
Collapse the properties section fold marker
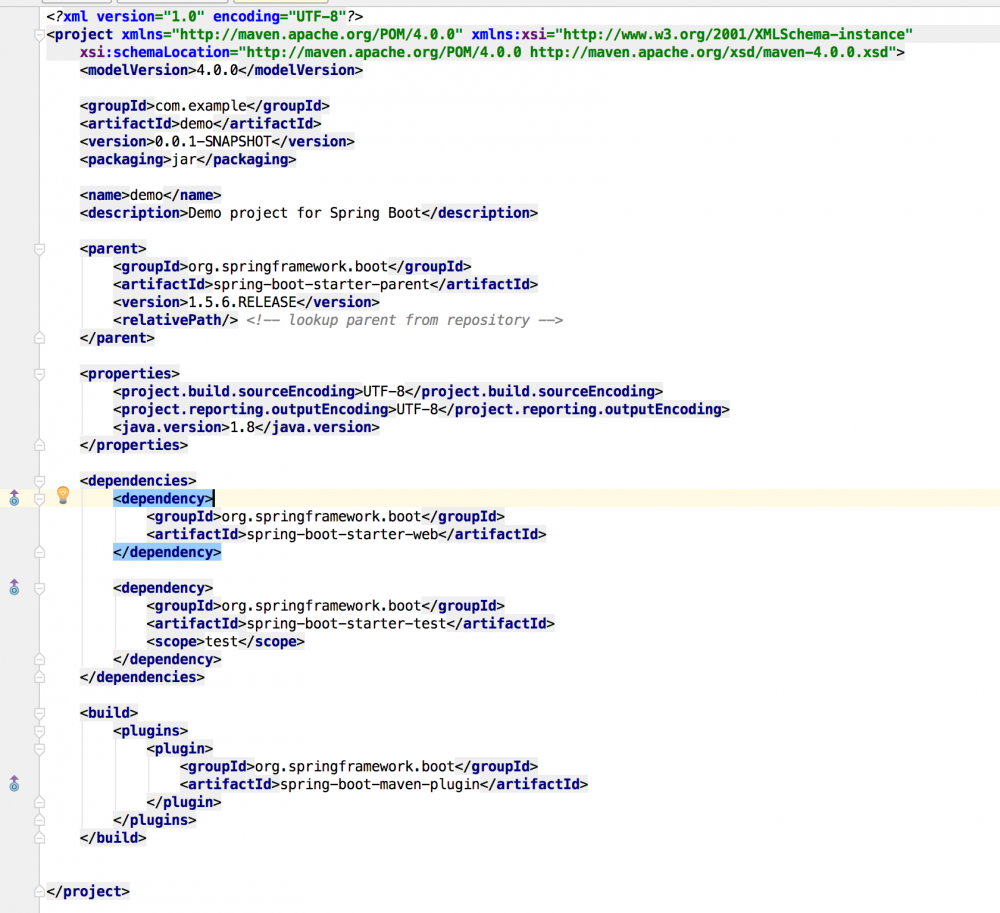[38, 373]
